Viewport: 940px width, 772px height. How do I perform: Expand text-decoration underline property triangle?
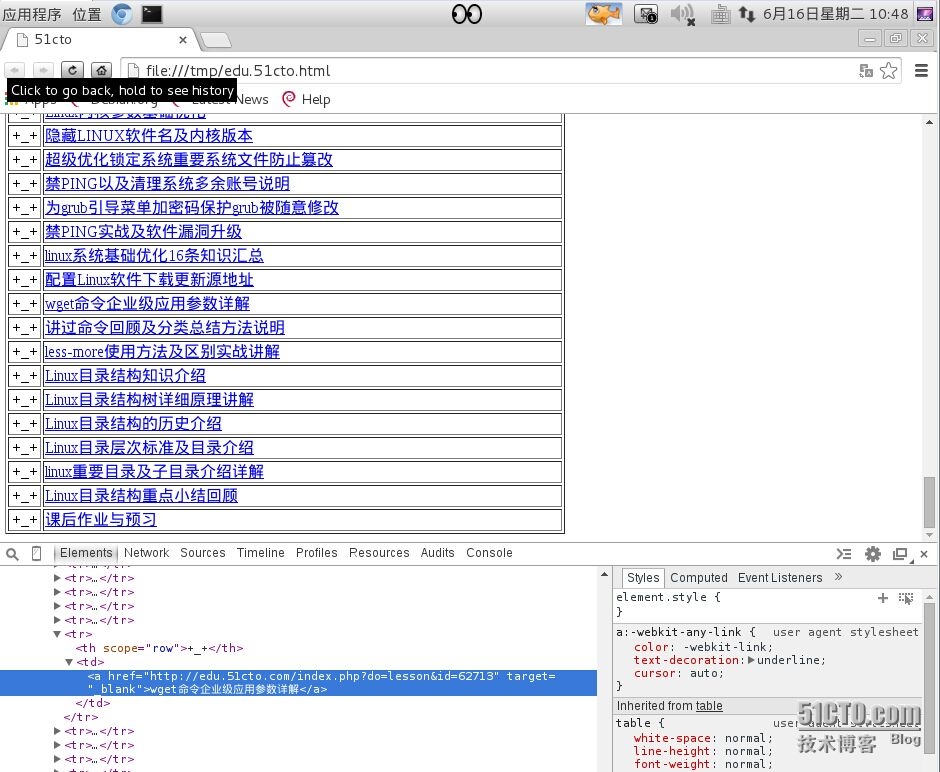(751, 660)
